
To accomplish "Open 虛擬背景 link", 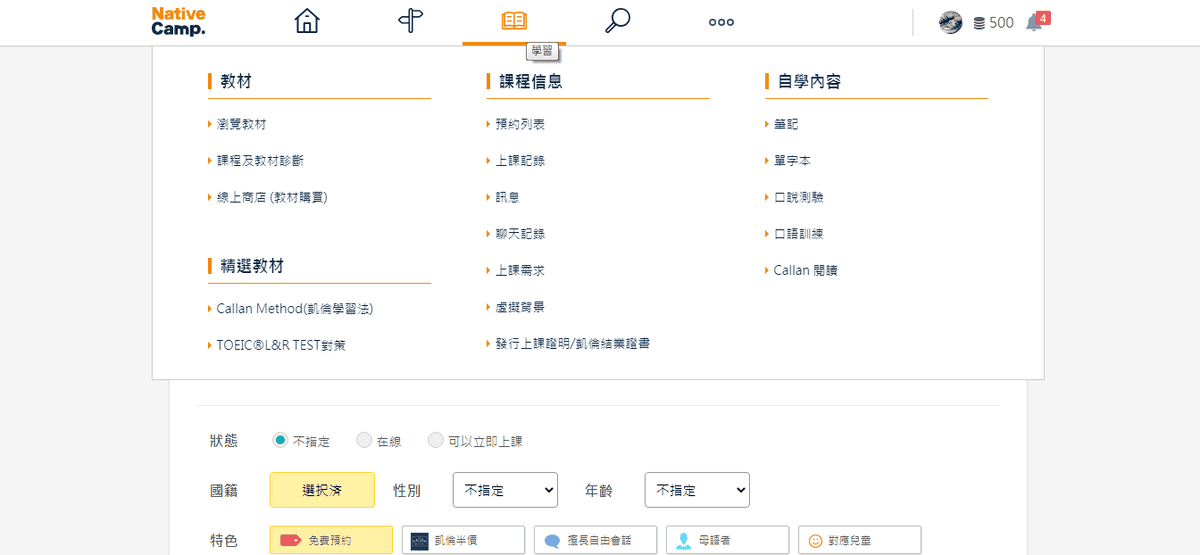I will click(520, 307).
